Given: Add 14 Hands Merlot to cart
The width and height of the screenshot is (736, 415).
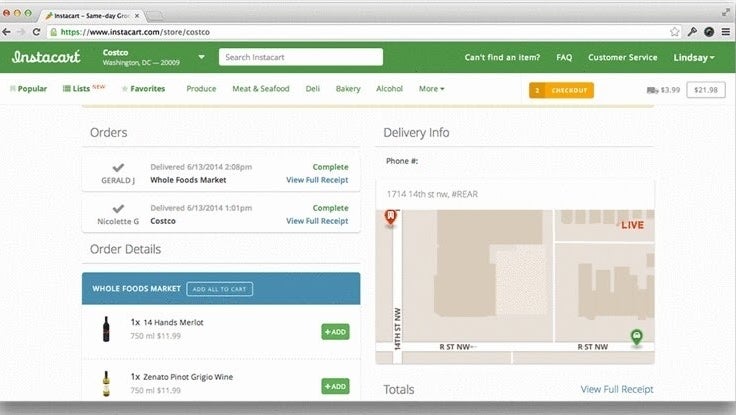Looking at the screenshot, I should [x=335, y=332].
